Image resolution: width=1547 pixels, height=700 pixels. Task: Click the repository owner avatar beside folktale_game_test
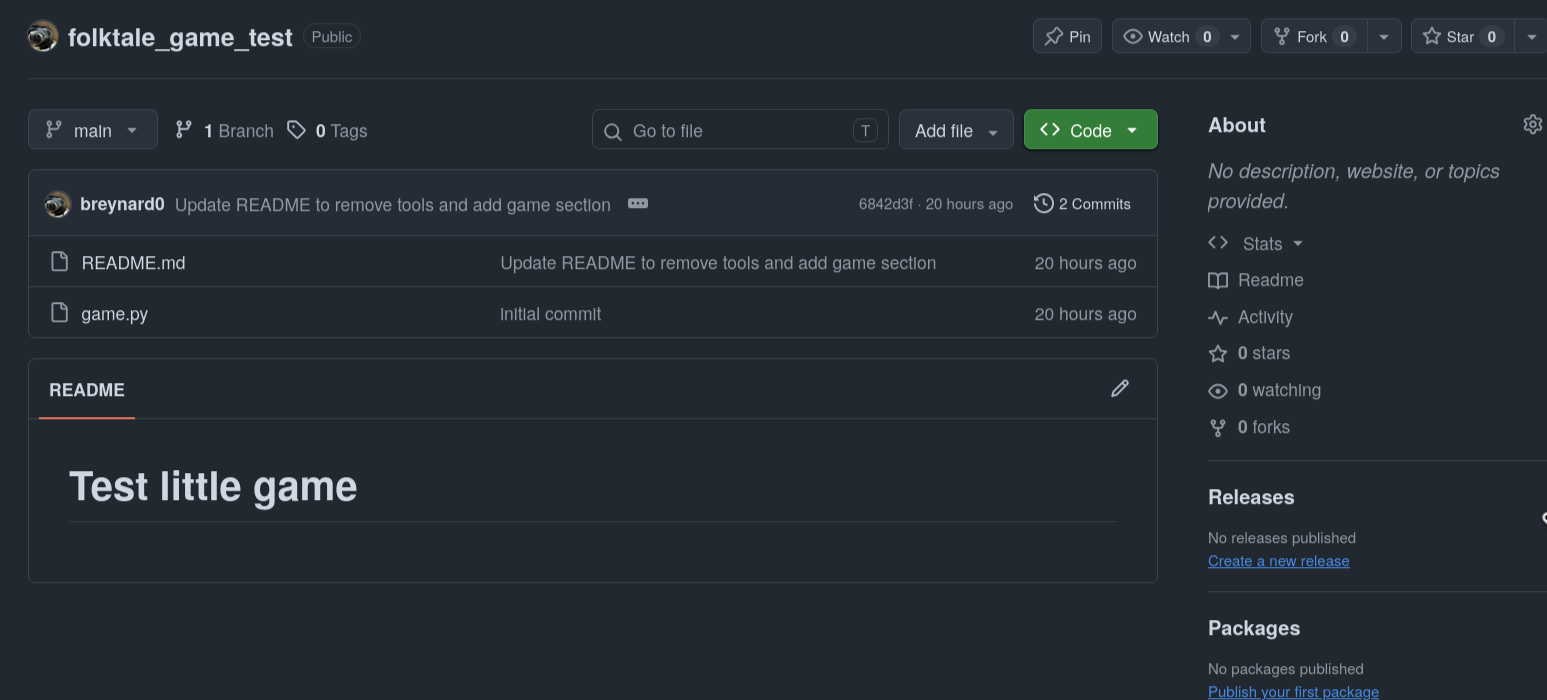pyautogui.click(x=43, y=37)
